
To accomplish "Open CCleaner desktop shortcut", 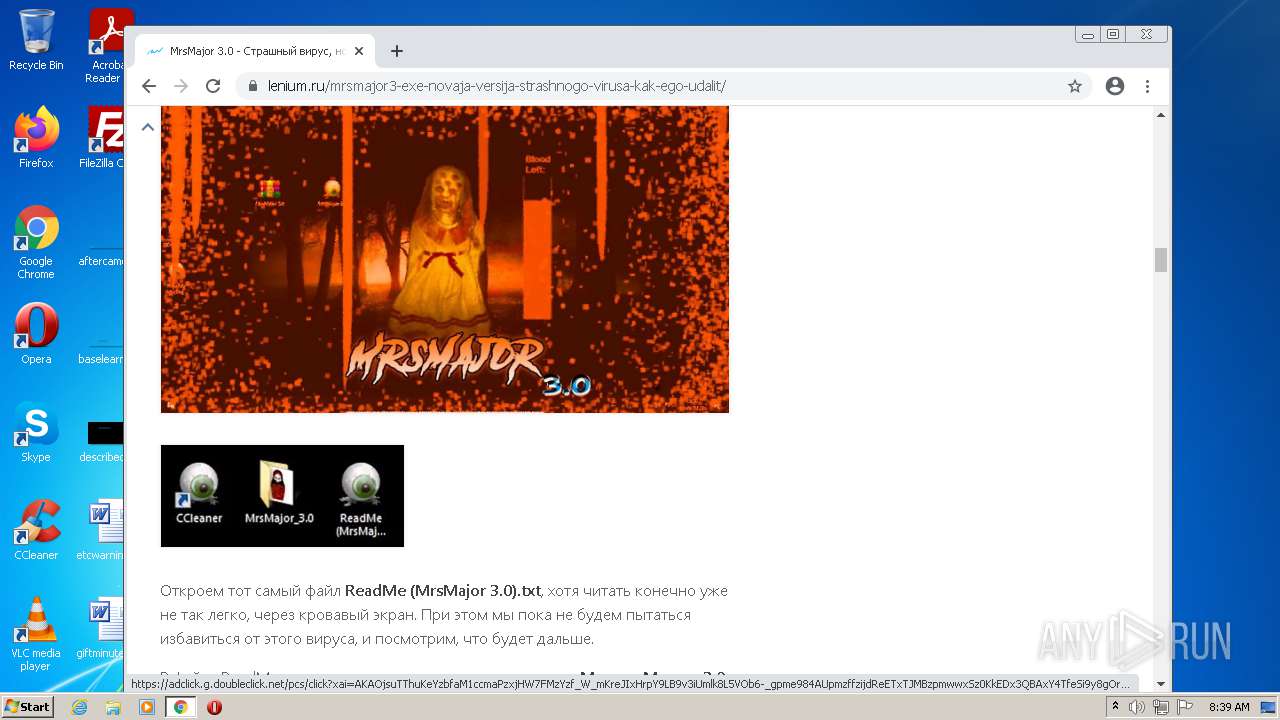I will 36,530.
